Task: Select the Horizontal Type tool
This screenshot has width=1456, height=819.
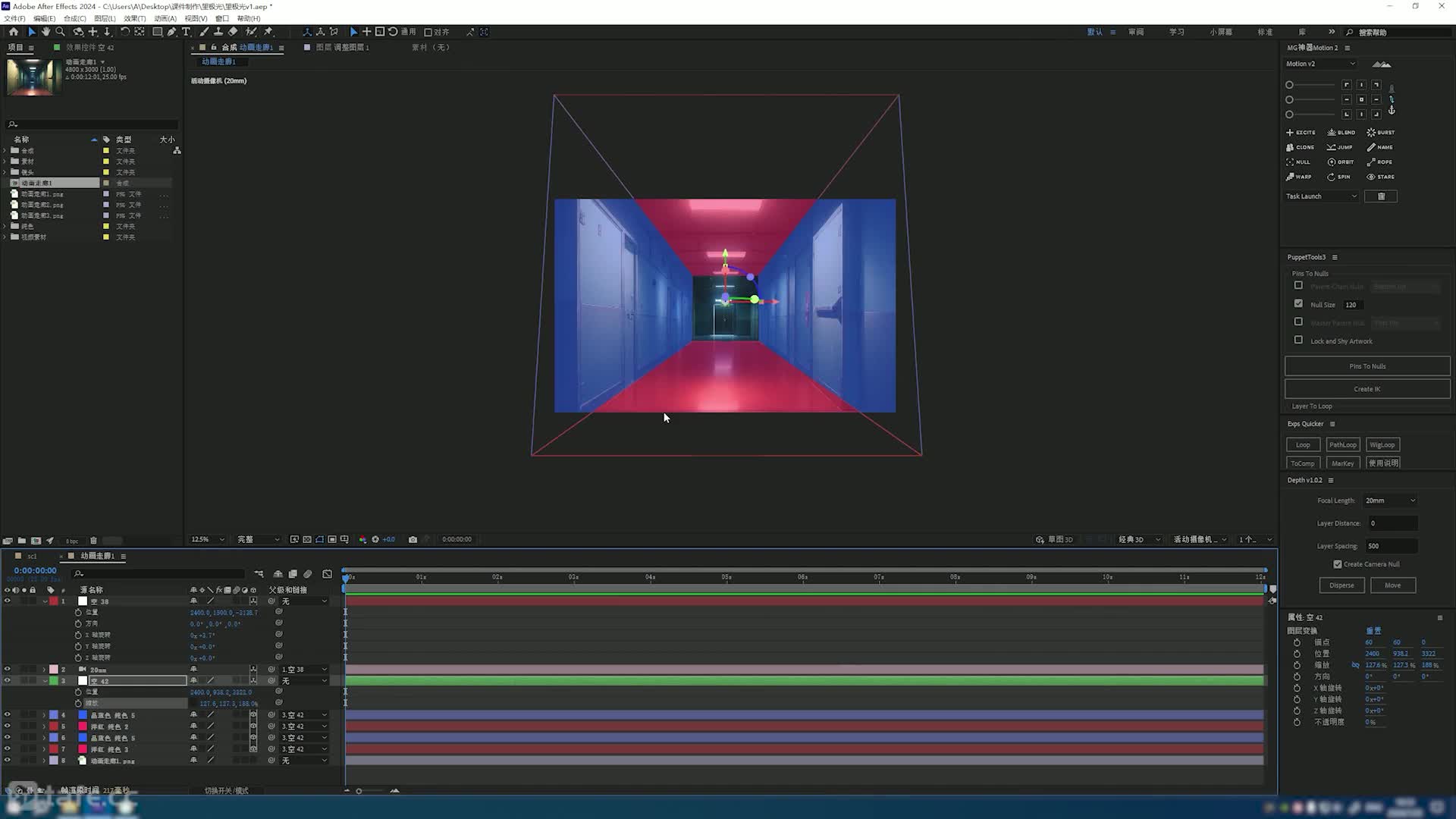Action: coord(186,32)
